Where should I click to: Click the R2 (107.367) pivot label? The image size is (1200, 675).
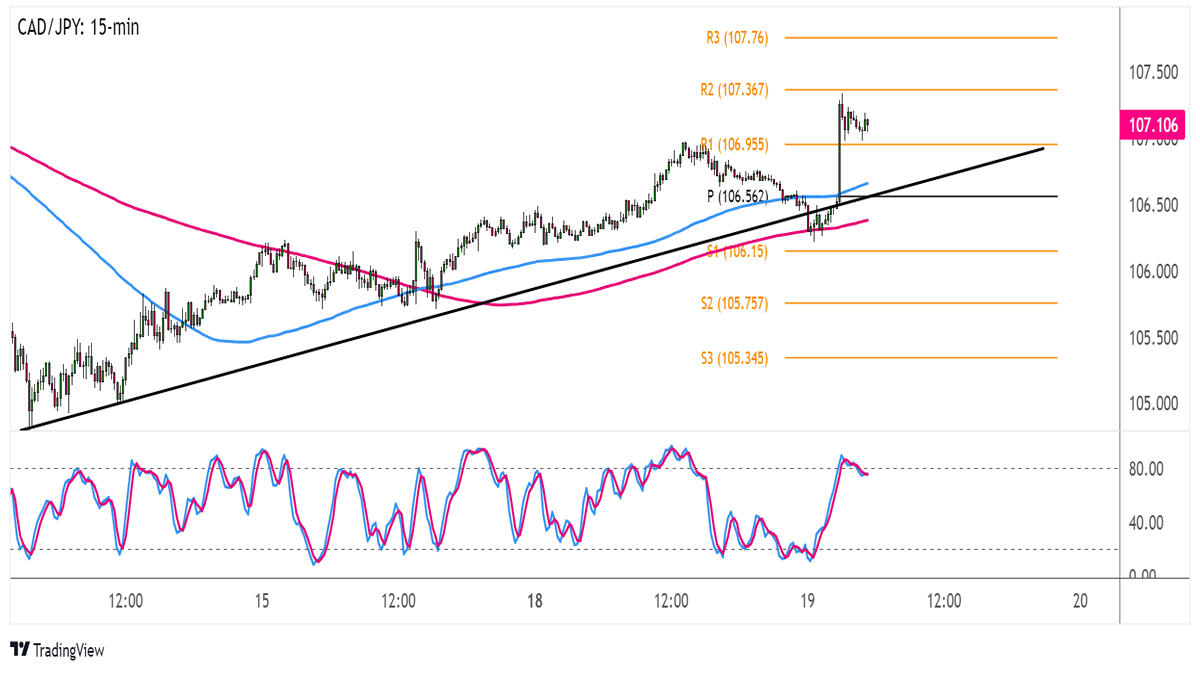(x=734, y=90)
